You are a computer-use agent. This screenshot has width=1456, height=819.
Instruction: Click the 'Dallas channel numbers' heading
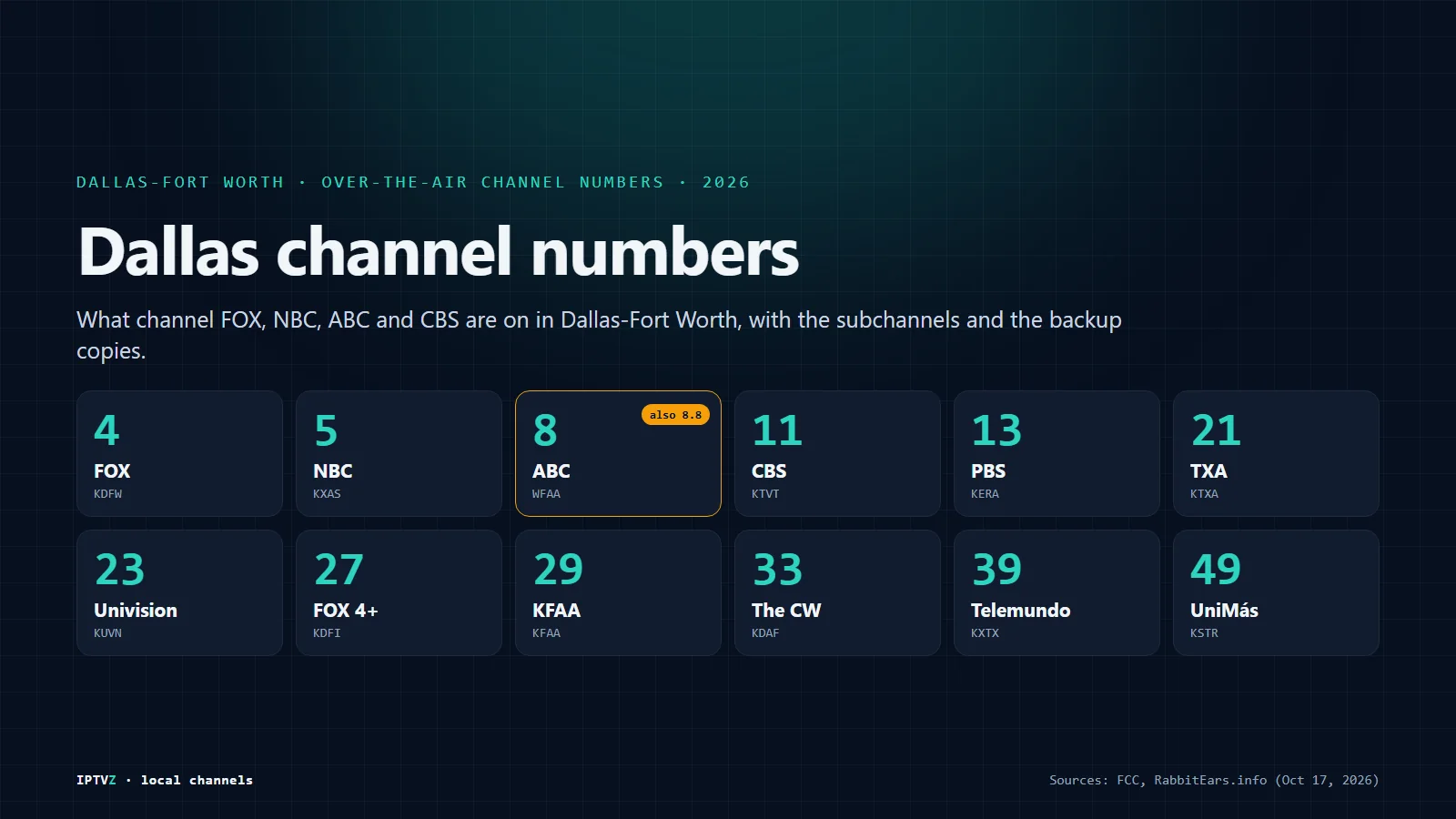tap(439, 252)
